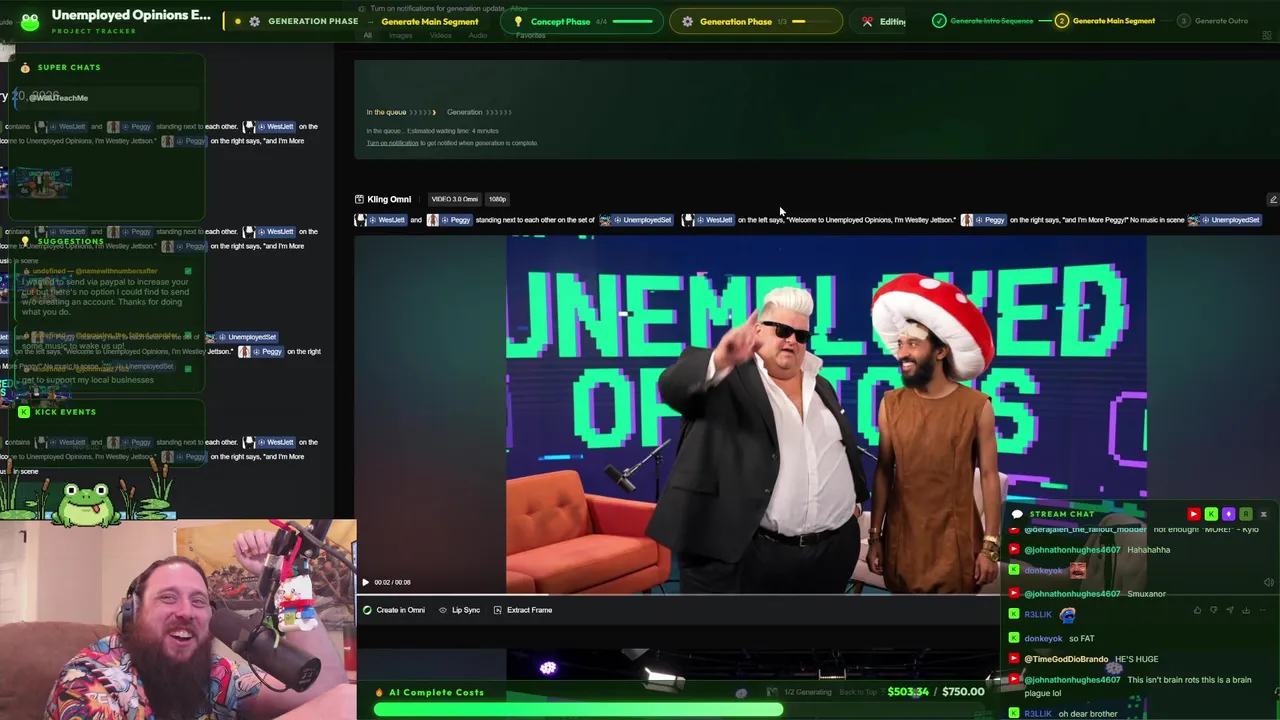
Task: Click the Generation Phase gear icon
Action: (687, 21)
